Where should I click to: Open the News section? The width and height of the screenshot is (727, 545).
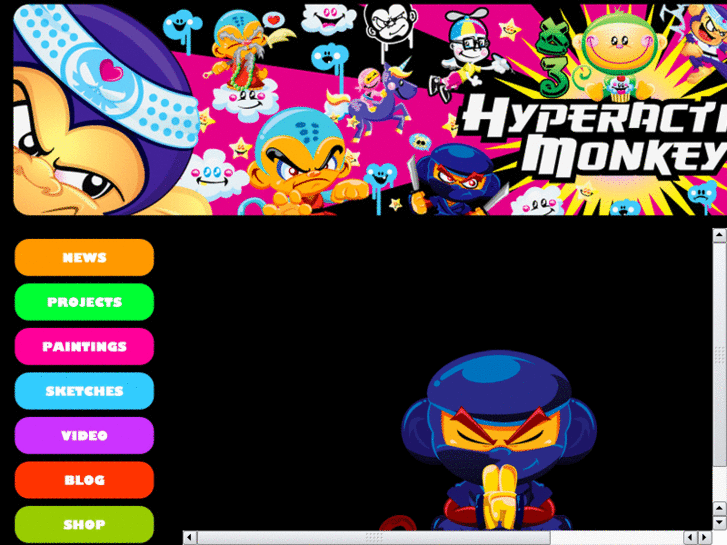[x=84, y=257]
